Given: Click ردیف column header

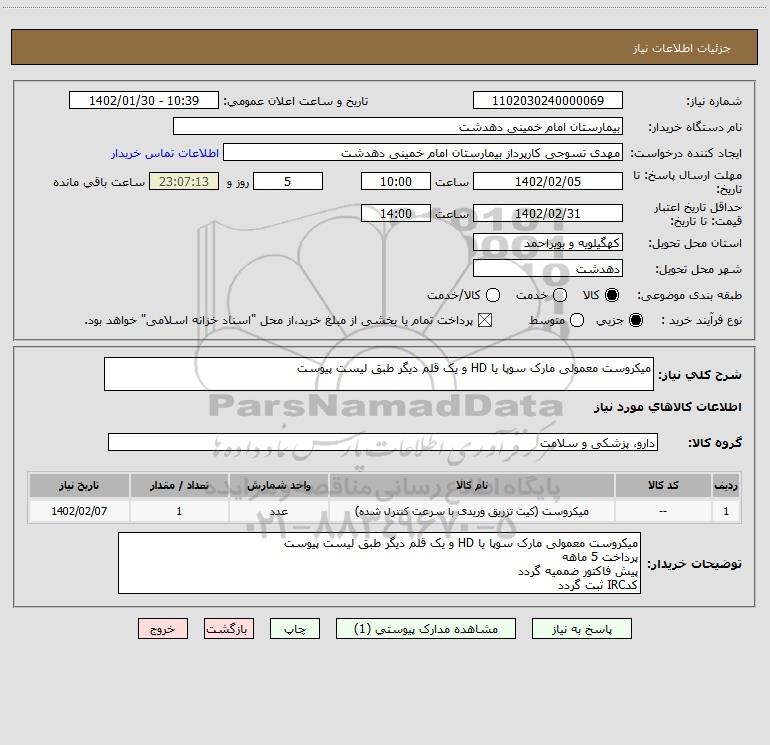Looking at the screenshot, I should click(726, 486).
